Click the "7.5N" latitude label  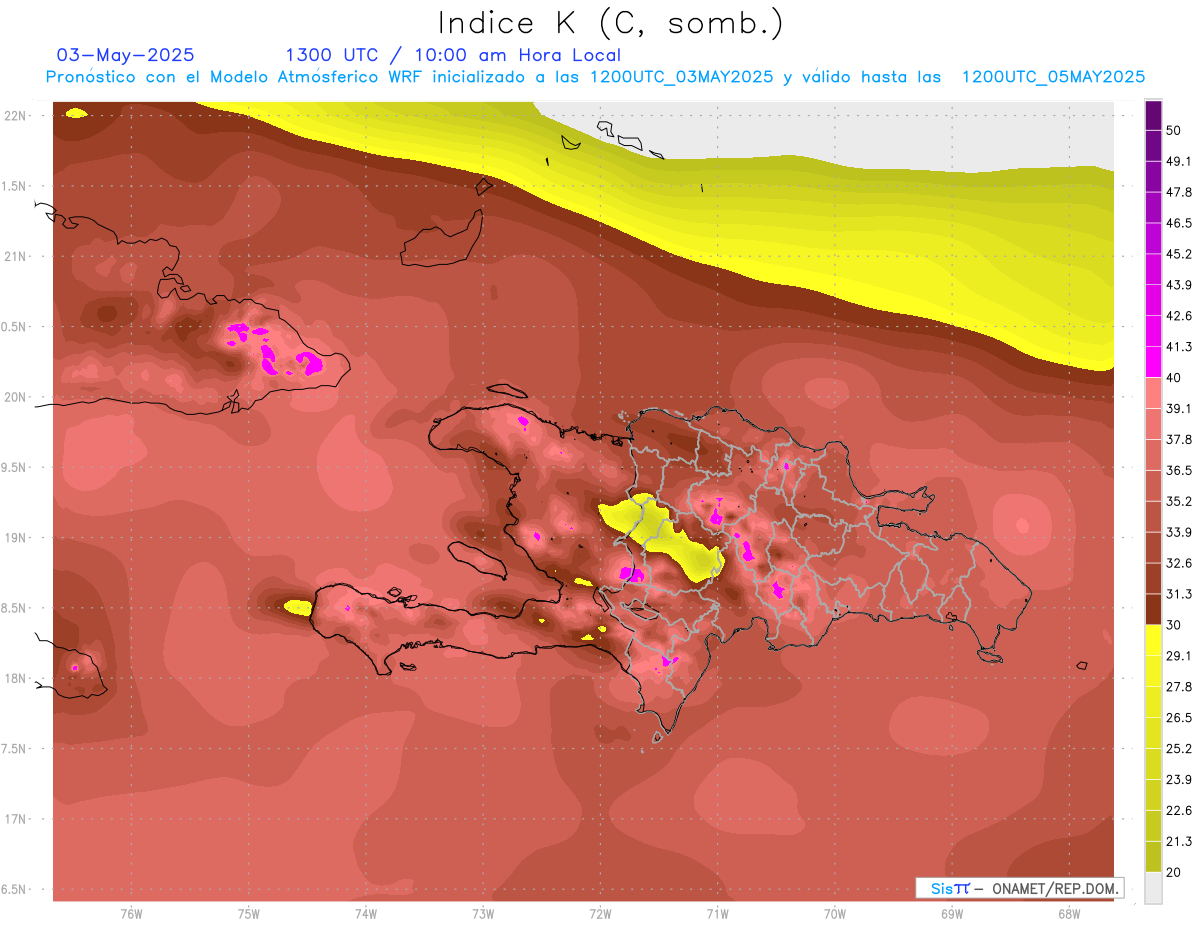coord(16,749)
